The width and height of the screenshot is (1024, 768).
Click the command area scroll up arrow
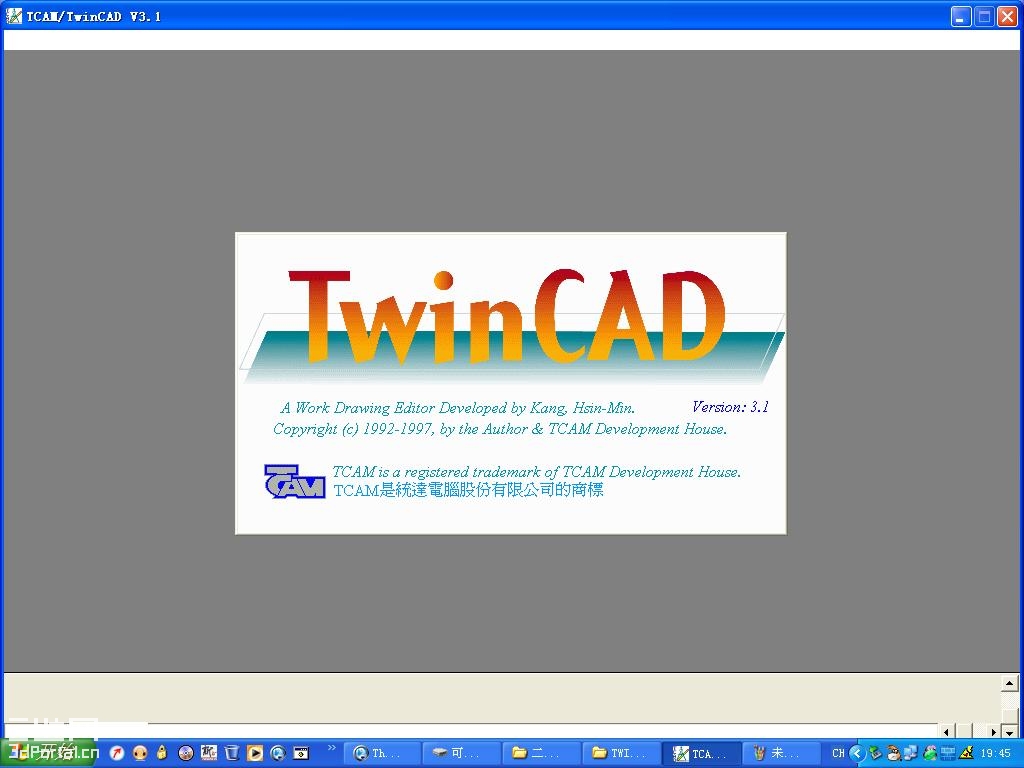(1010, 683)
